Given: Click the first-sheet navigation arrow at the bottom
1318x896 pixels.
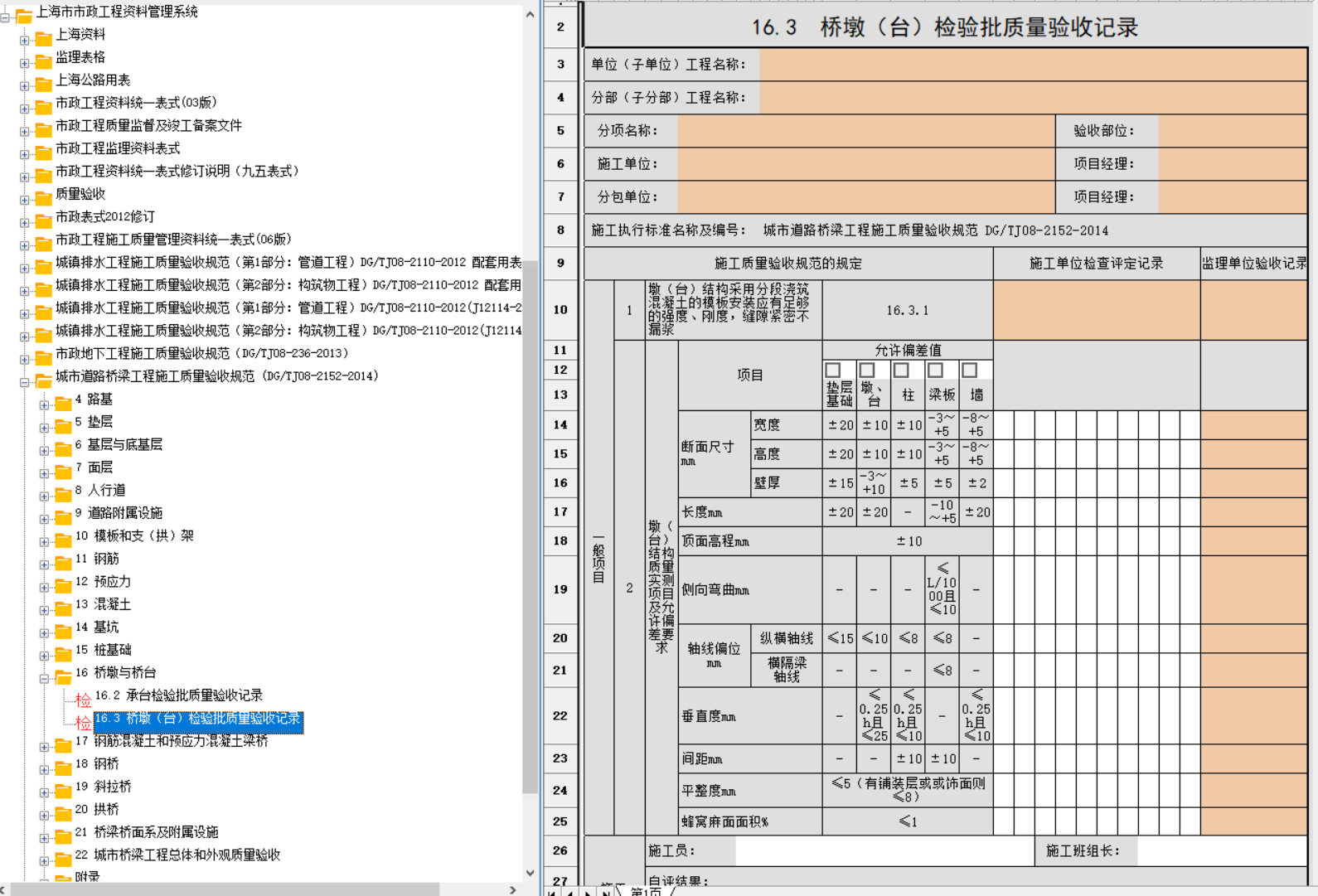Looking at the screenshot, I should coord(552,893).
